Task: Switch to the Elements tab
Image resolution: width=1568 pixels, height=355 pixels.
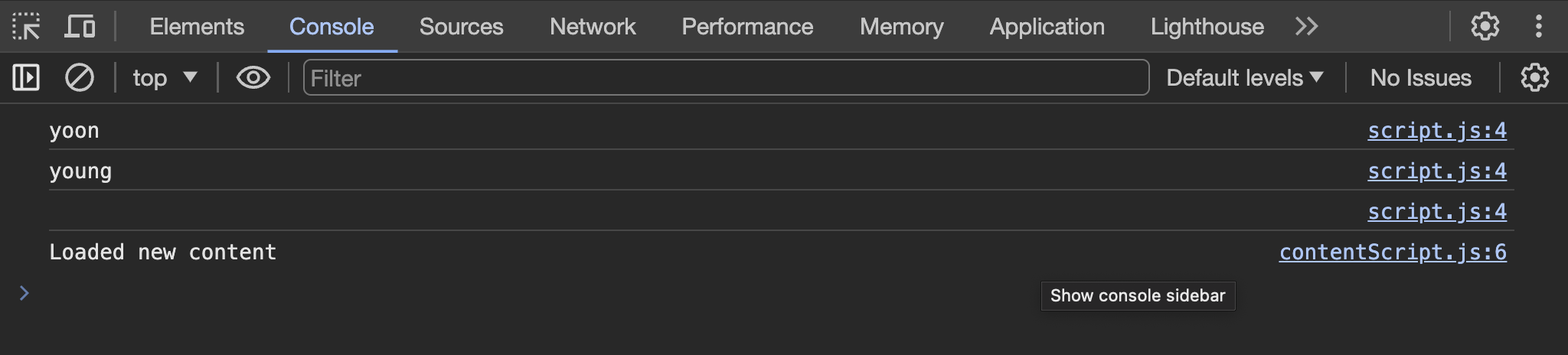Action: point(197,27)
